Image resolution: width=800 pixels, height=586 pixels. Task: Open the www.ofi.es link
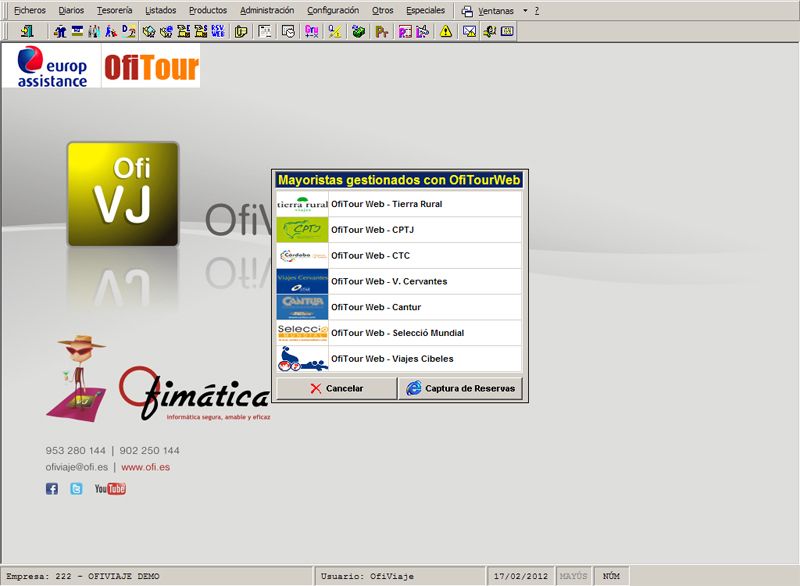[x=145, y=467]
